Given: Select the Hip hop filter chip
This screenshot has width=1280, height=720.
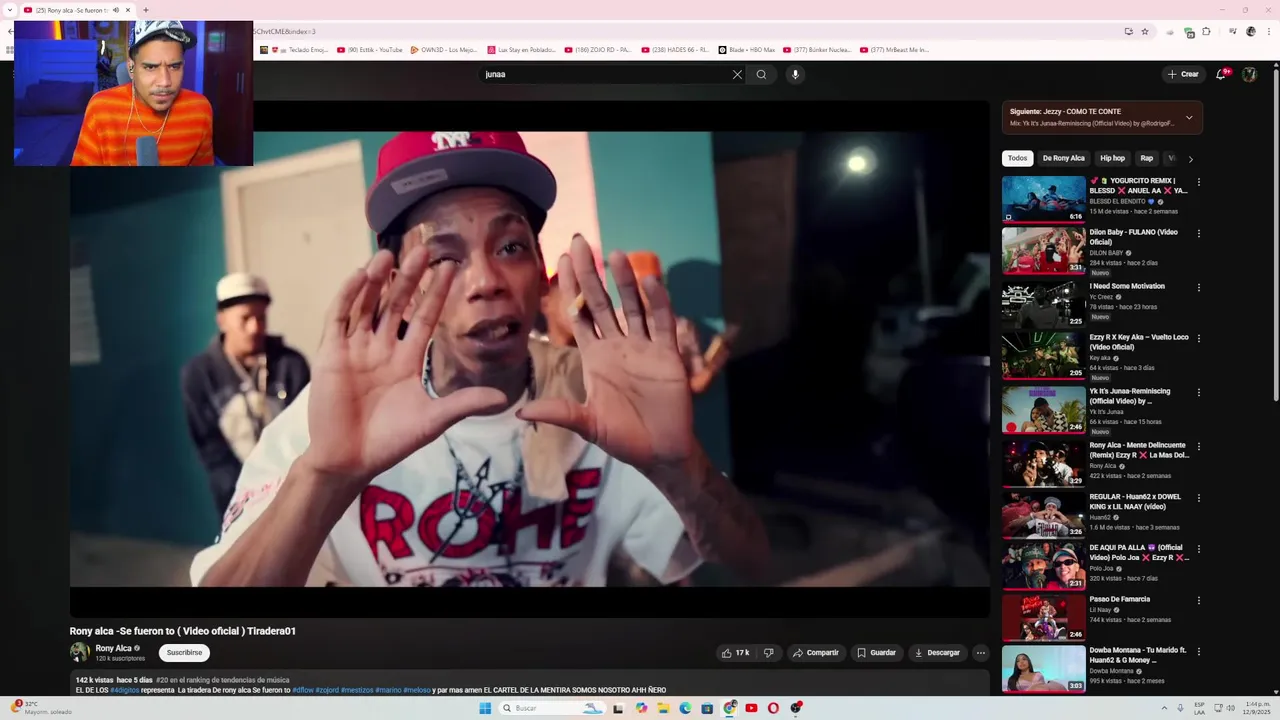Looking at the screenshot, I should [x=1112, y=158].
